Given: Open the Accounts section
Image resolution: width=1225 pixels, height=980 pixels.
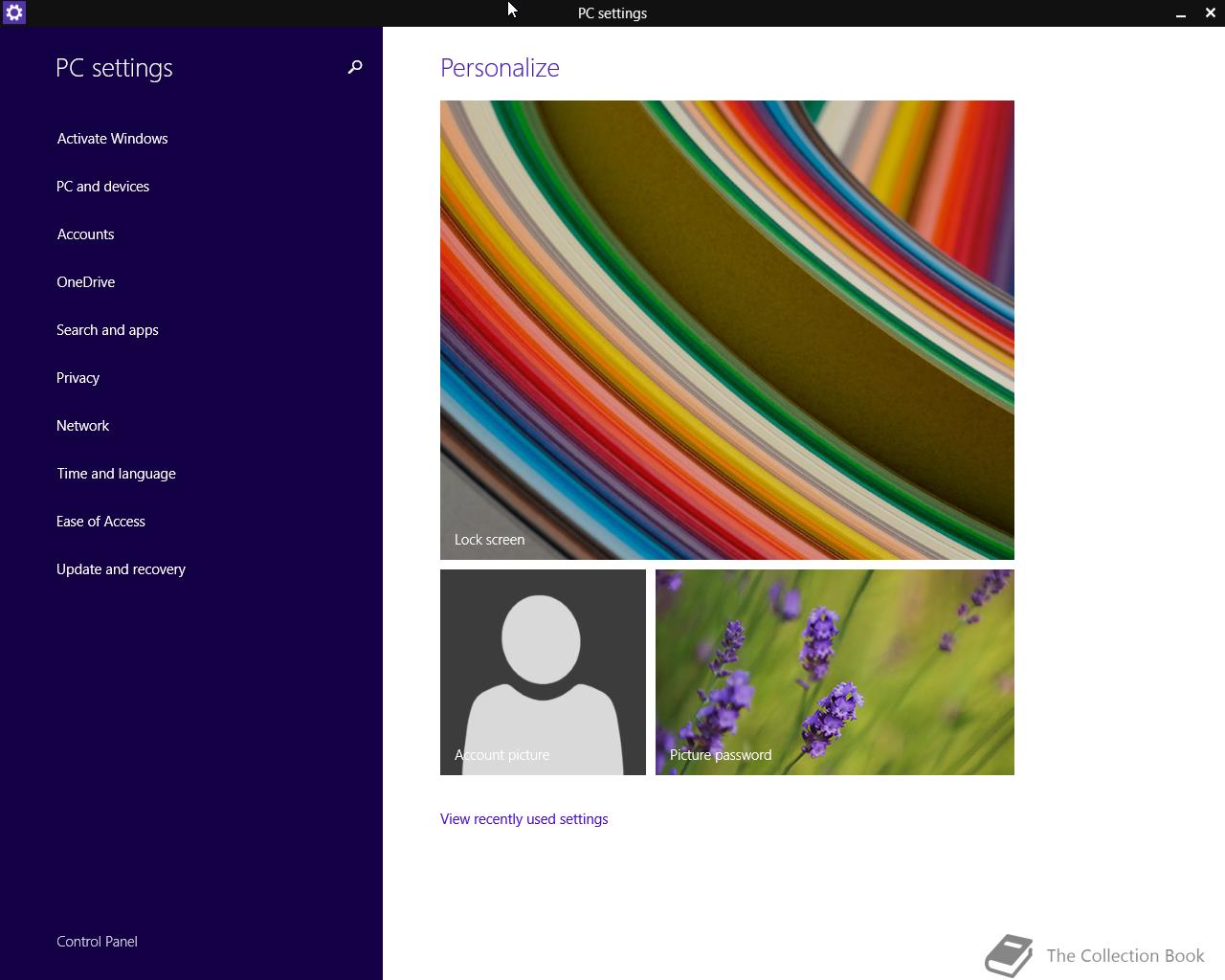Looking at the screenshot, I should coord(85,234).
